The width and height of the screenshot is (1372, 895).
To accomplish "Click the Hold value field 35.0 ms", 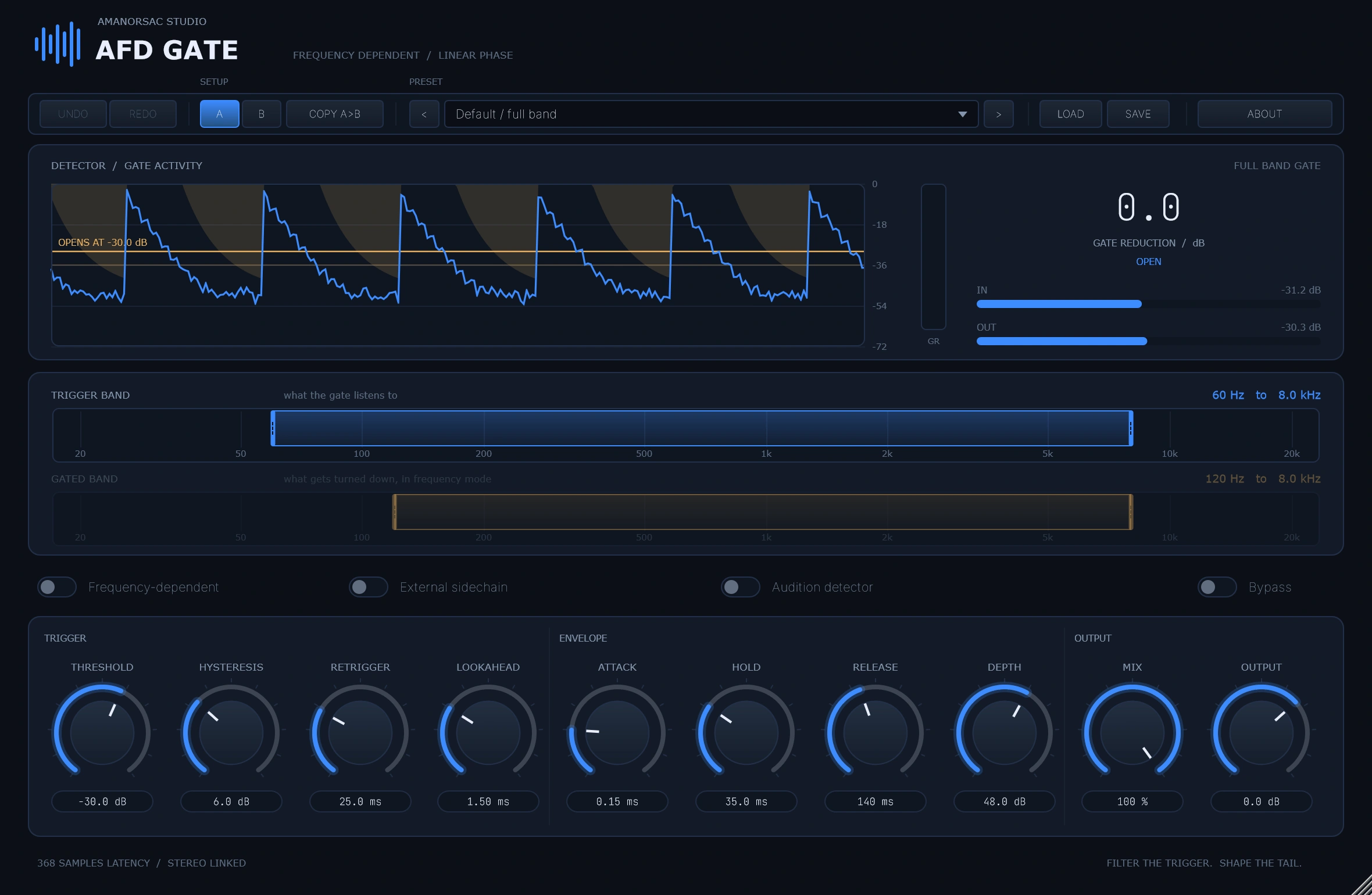I will [x=746, y=801].
